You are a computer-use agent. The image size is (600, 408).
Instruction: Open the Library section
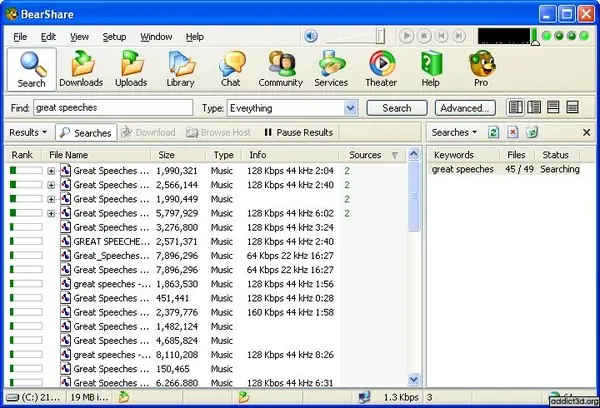point(180,69)
